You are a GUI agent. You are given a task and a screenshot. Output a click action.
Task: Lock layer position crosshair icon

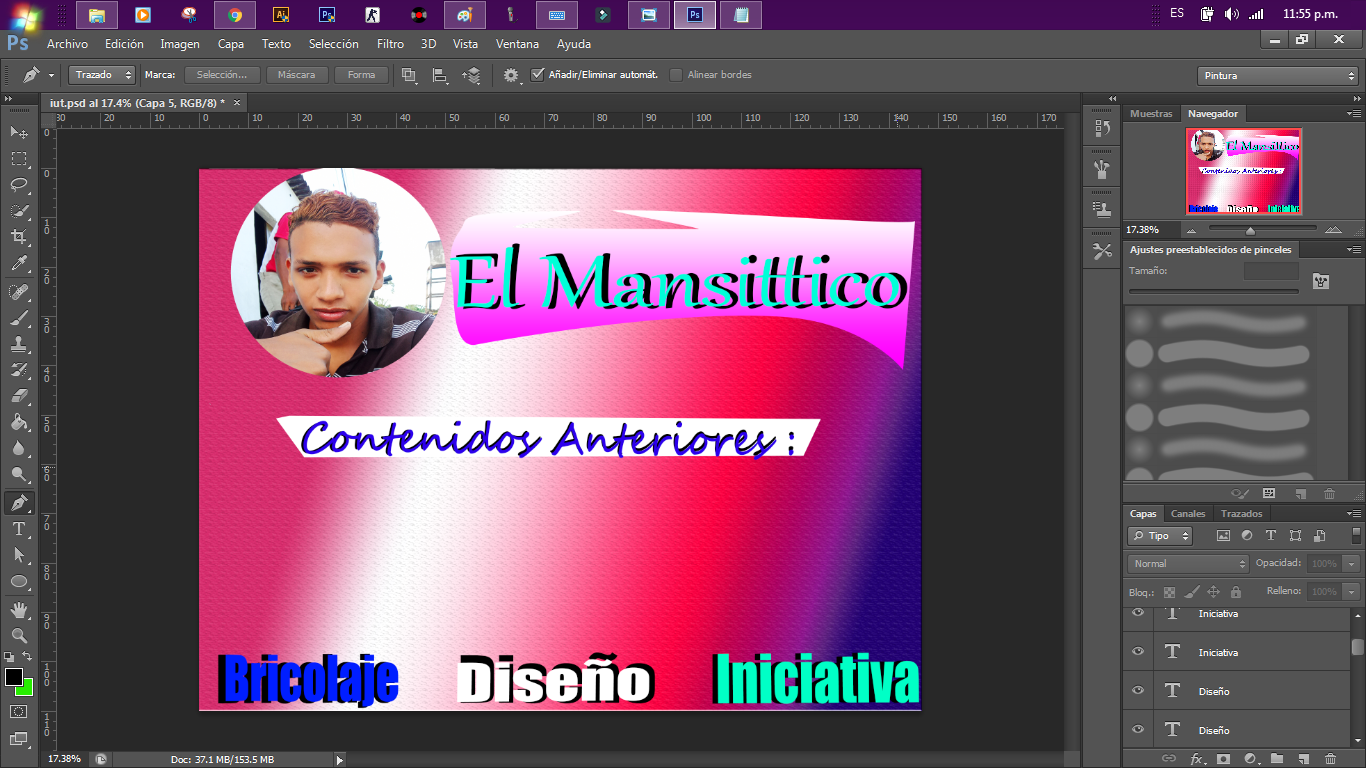[x=1214, y=592]
